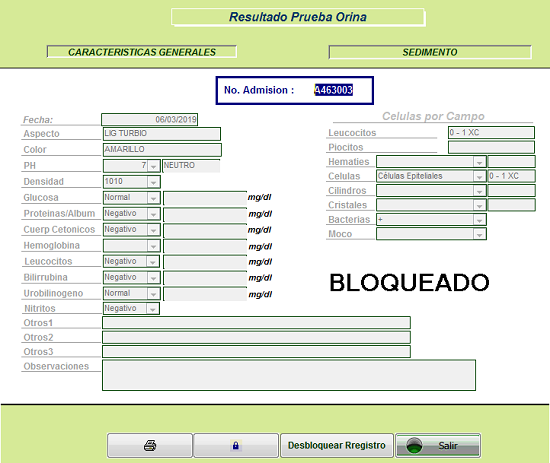Select the Caracteristicas Generales header
Image resolution: width=550 pixels, height=463 pixels.
(x=142, y=52)
